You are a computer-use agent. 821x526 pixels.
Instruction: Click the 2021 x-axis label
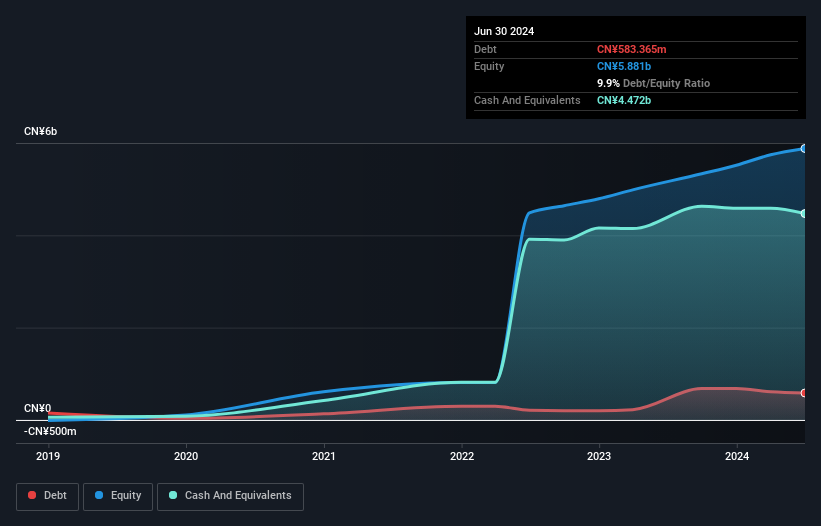coord(324,456)
